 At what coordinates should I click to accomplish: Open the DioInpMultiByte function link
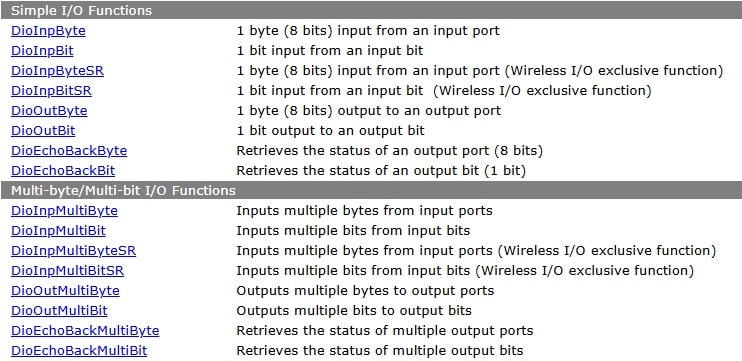pos(64,211)
